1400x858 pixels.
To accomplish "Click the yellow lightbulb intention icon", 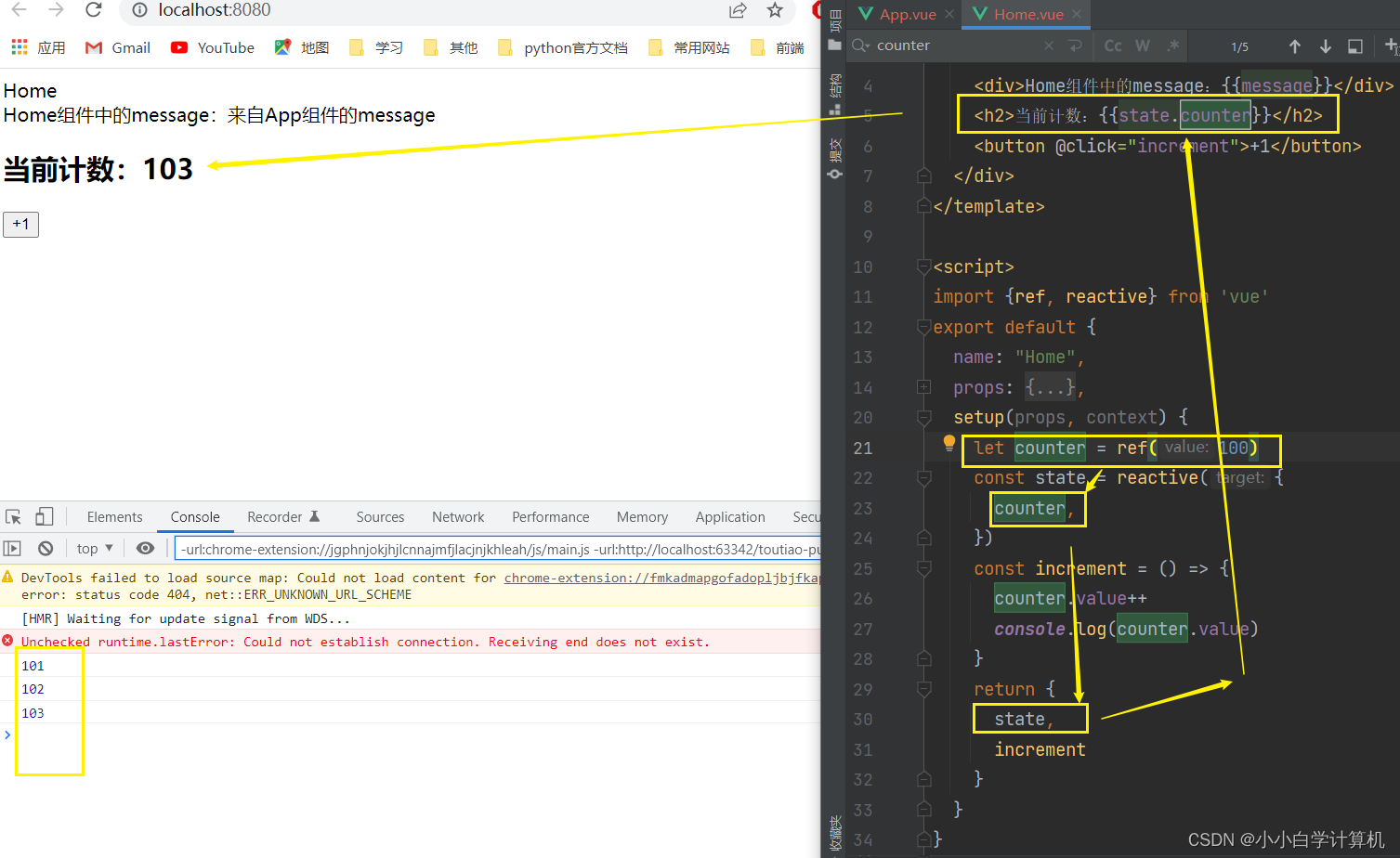I will click(x=949, y=443).
